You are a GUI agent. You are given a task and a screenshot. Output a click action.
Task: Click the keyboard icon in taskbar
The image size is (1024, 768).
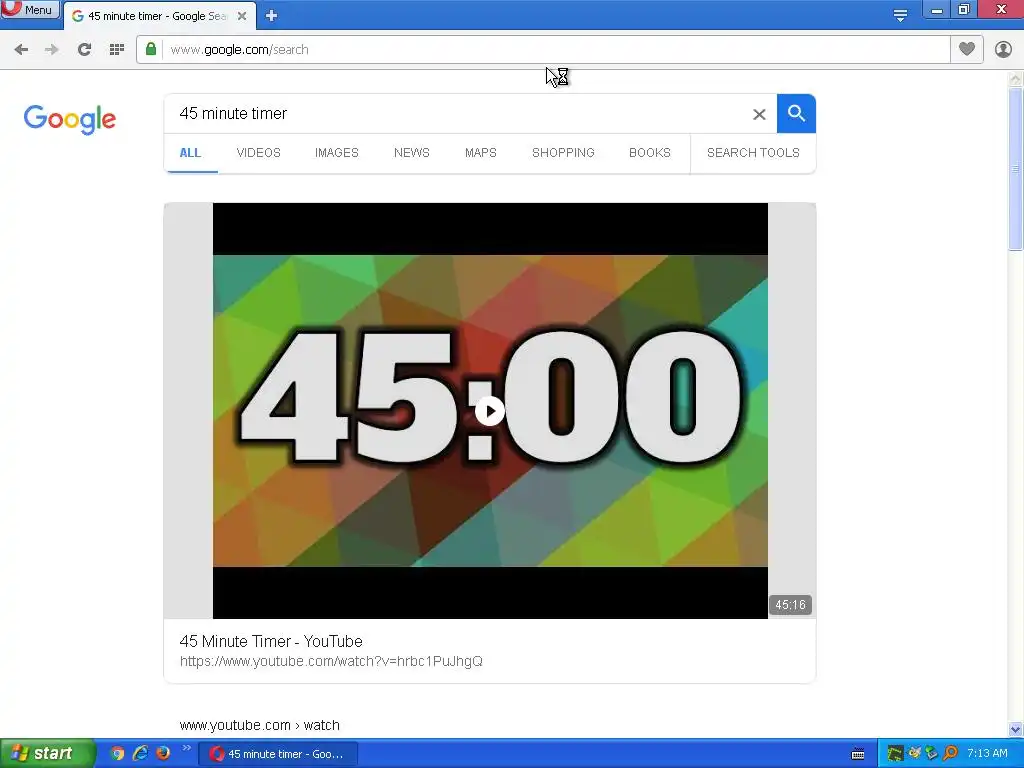[858, 754]
